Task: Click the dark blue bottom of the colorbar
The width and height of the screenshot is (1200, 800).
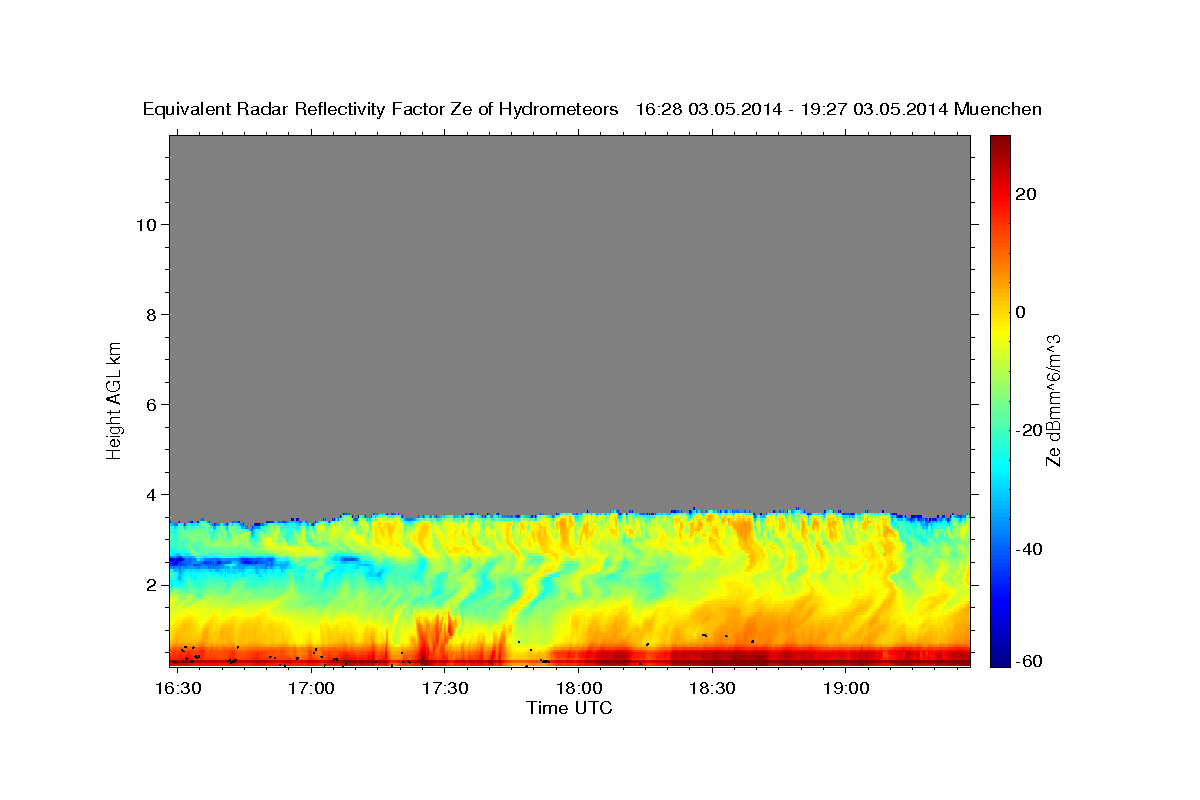Action: click(x=1000, y=655)
